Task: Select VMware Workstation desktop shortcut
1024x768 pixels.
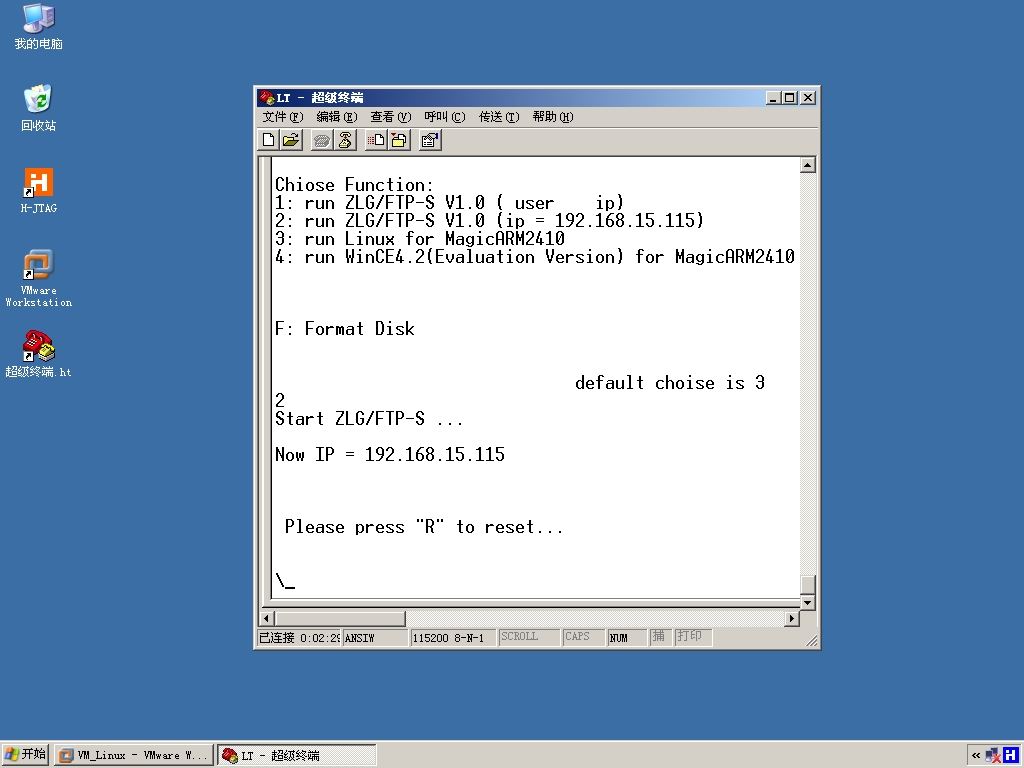Action: (x=39, y=278)
